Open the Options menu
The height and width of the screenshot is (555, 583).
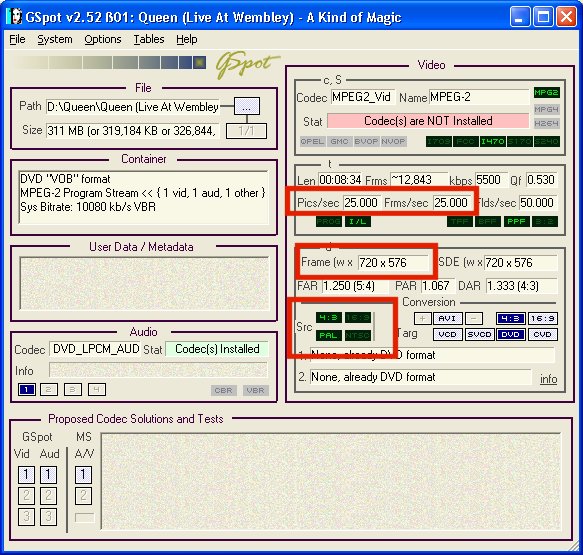(x=103, y=39)
